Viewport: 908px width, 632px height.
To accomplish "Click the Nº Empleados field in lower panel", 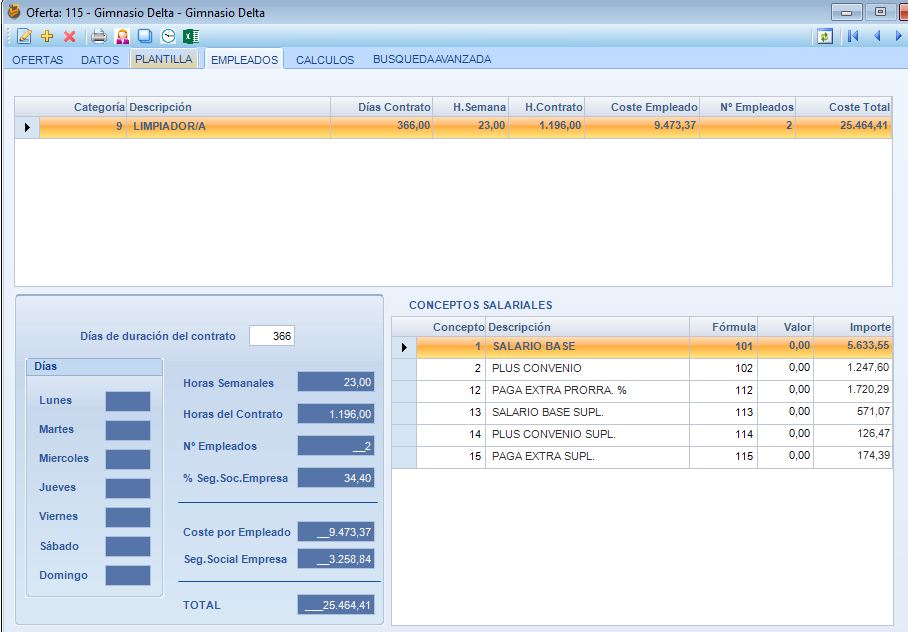I will tap(336, 445).
